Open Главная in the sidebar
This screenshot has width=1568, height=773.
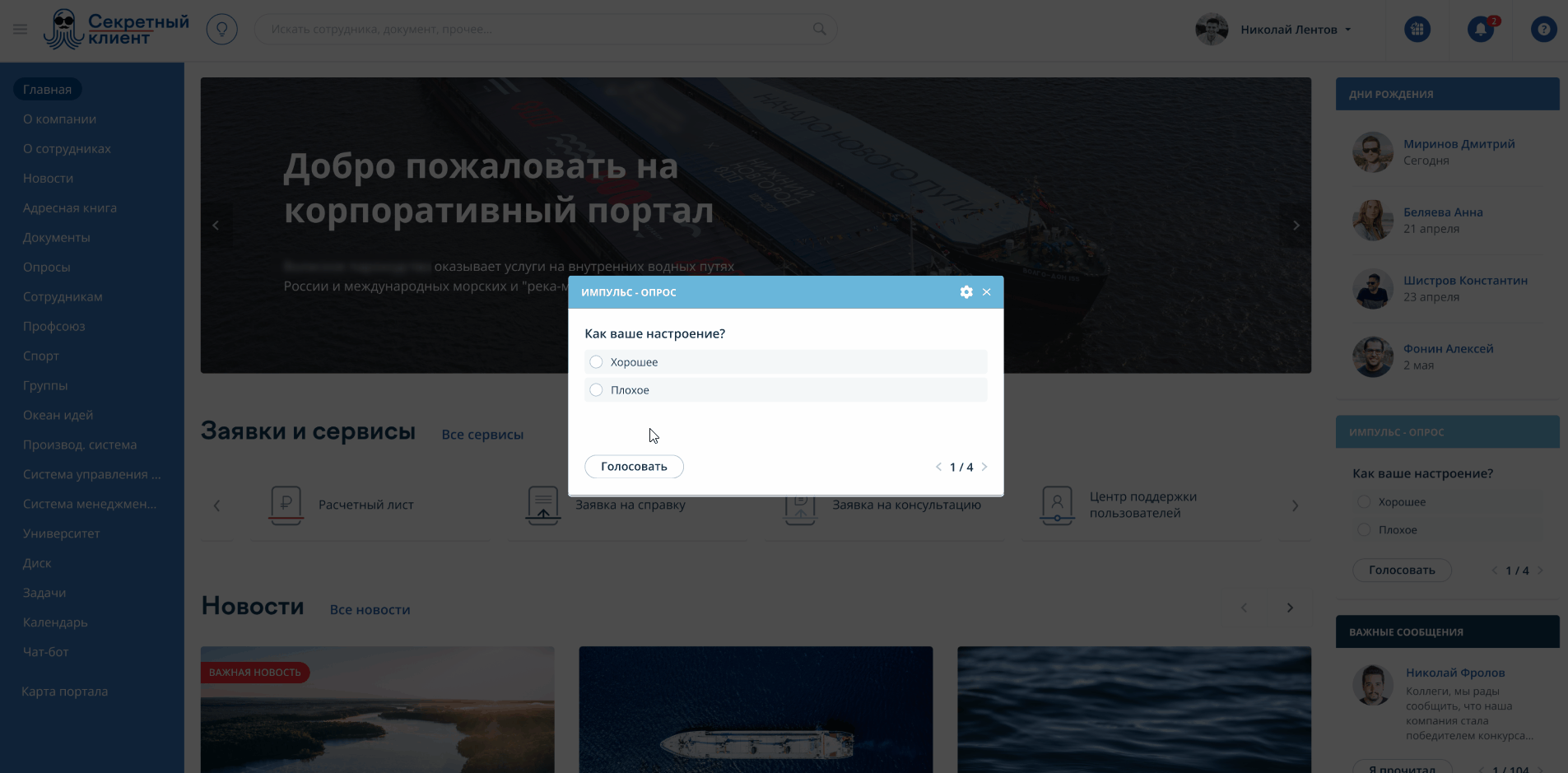[47, 89]
